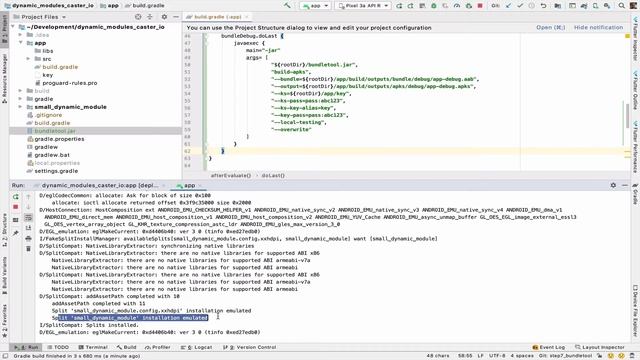Click the editor vertical scrollbar
Screen dimensions: 640x360
point(627,116)
